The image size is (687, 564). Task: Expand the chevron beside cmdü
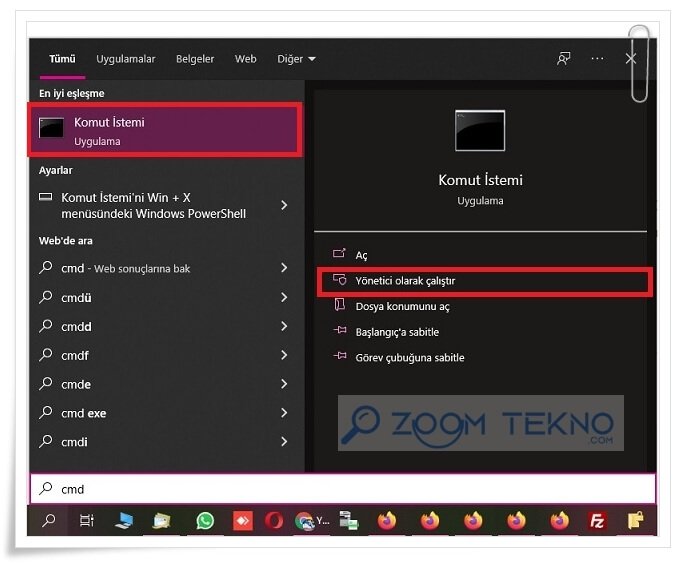coord(284,298)
